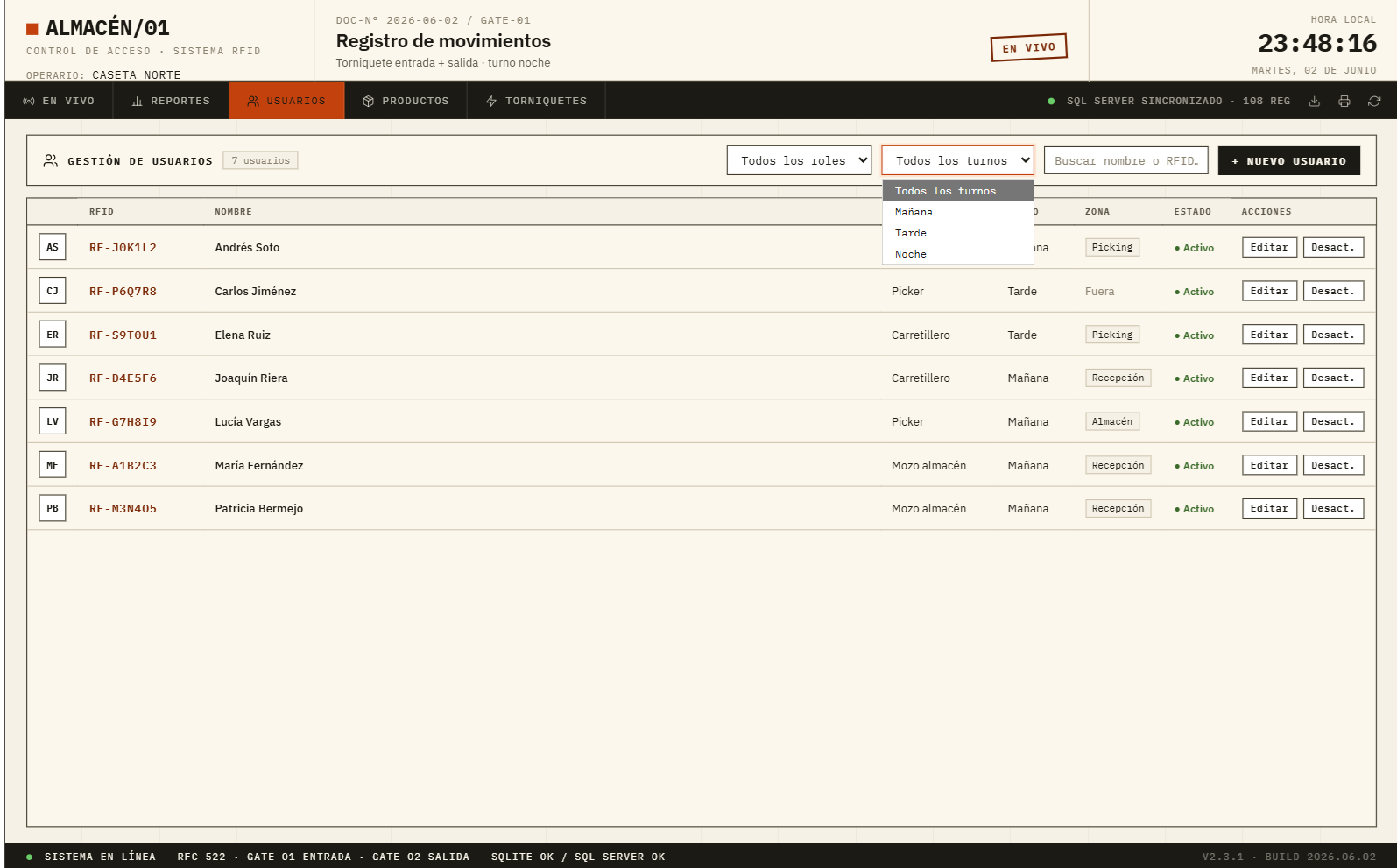Viewport: 1397px width, 868px height.
Task: Select the Usuarios tab
Action: point(286,101)
